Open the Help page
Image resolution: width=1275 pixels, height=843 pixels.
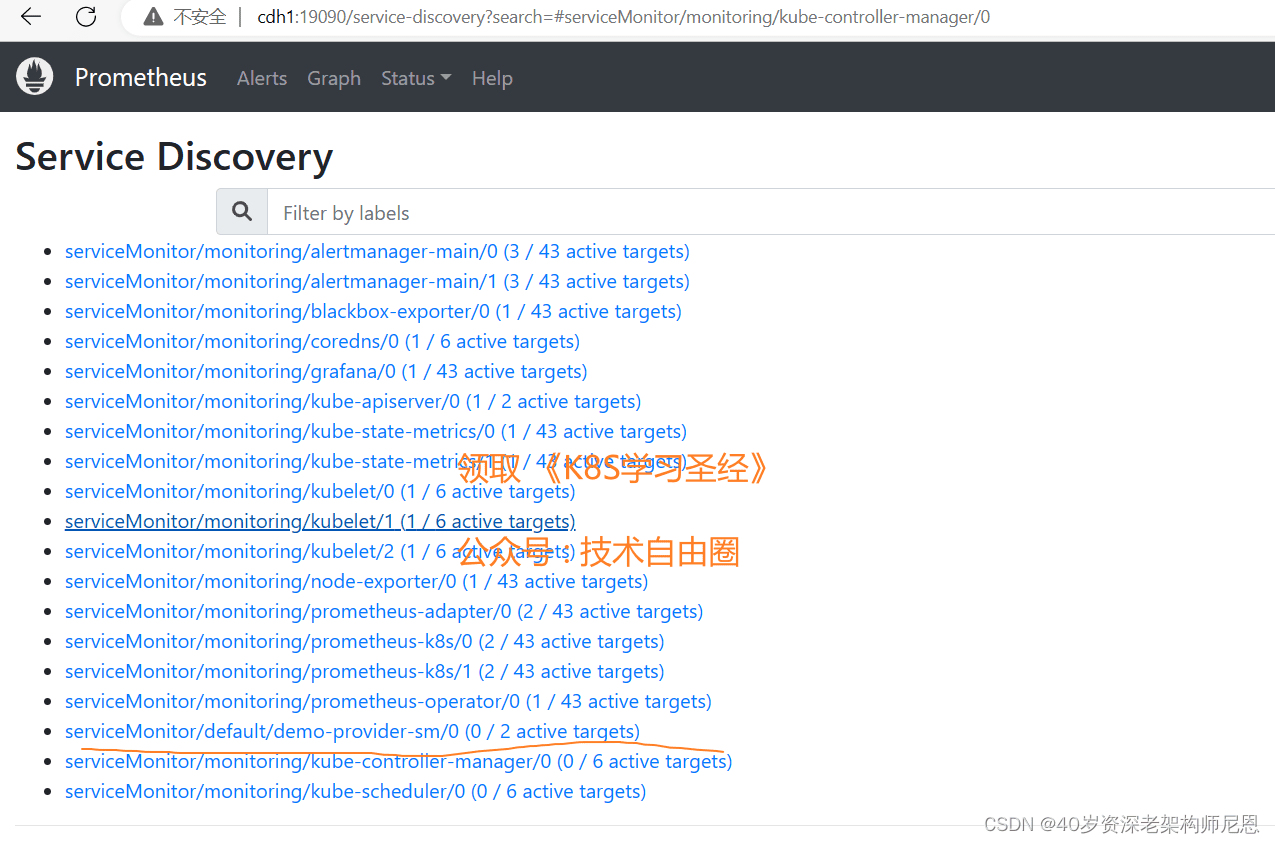(492, 78)
